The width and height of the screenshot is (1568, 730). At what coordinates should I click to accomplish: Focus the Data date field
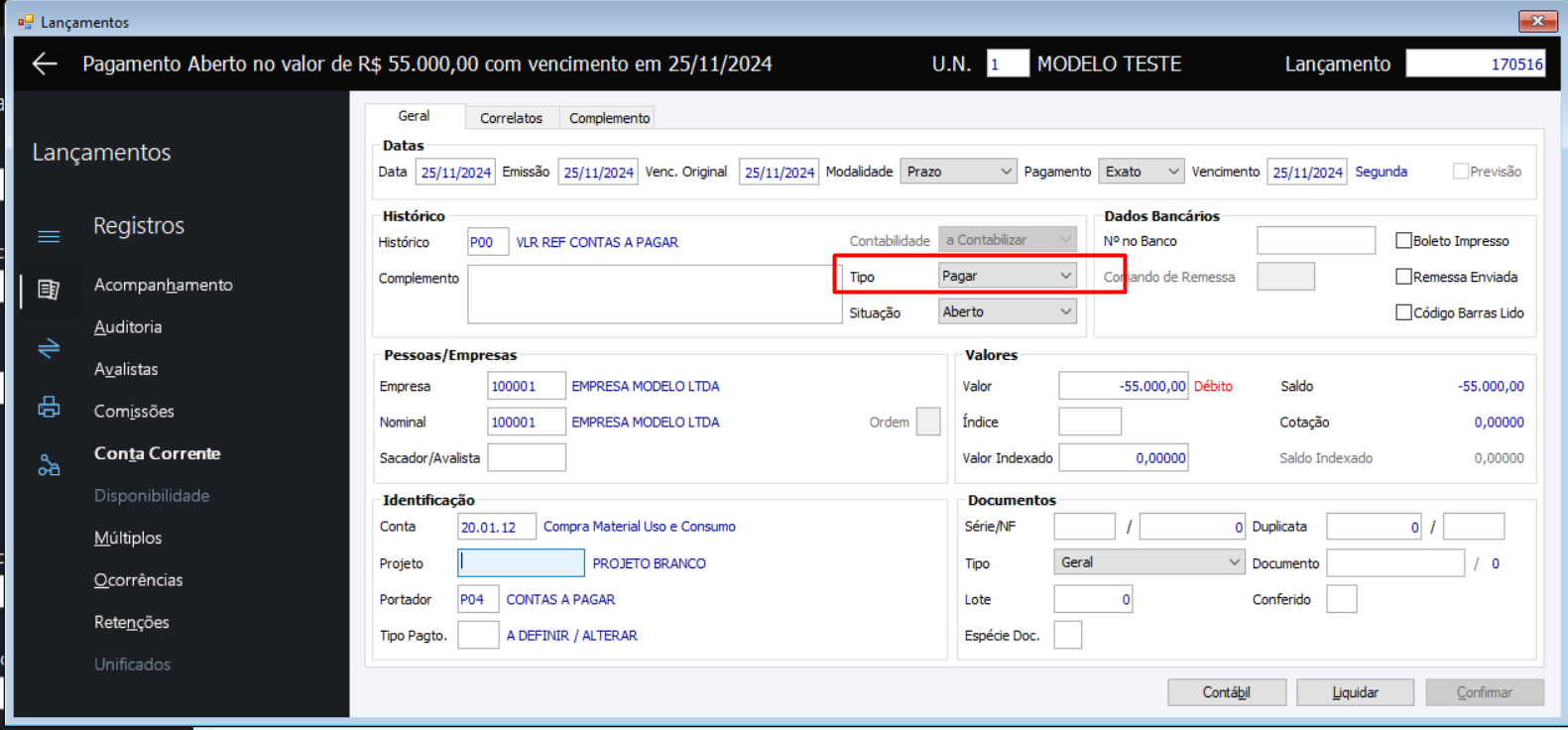455,172
